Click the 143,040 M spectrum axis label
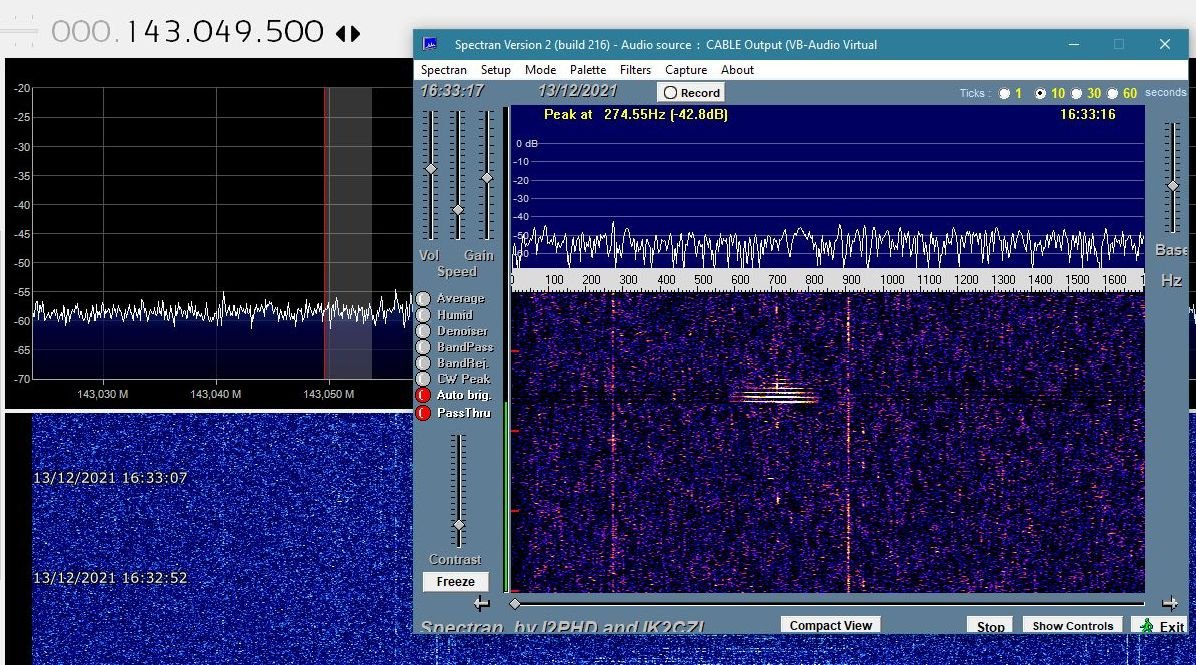 click(x=215, y=394)
